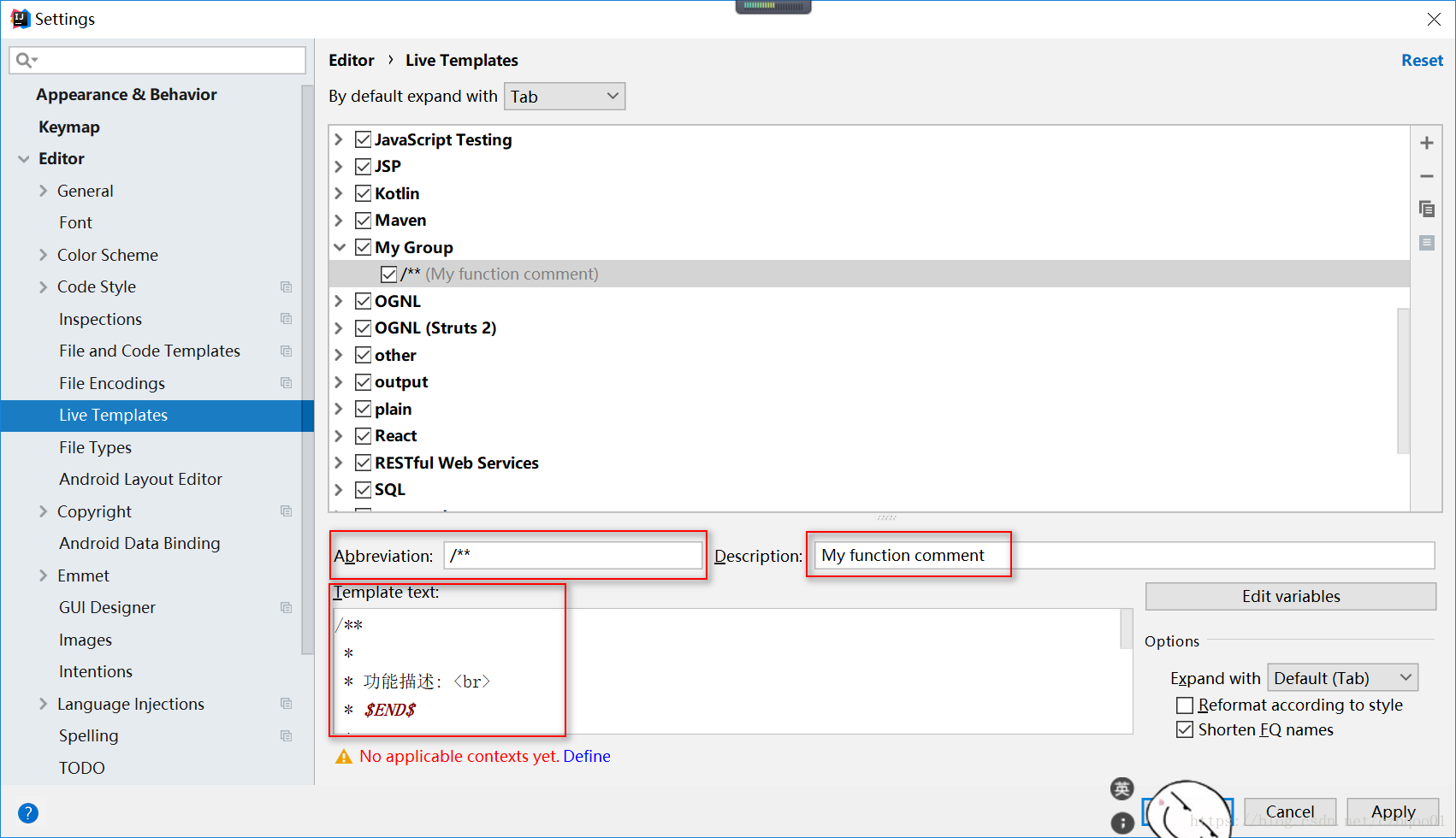This screenshot has width=1456, height=838.
Task: Click project-level icon beside GUI Designer
Action: click(x=287, y=608)
